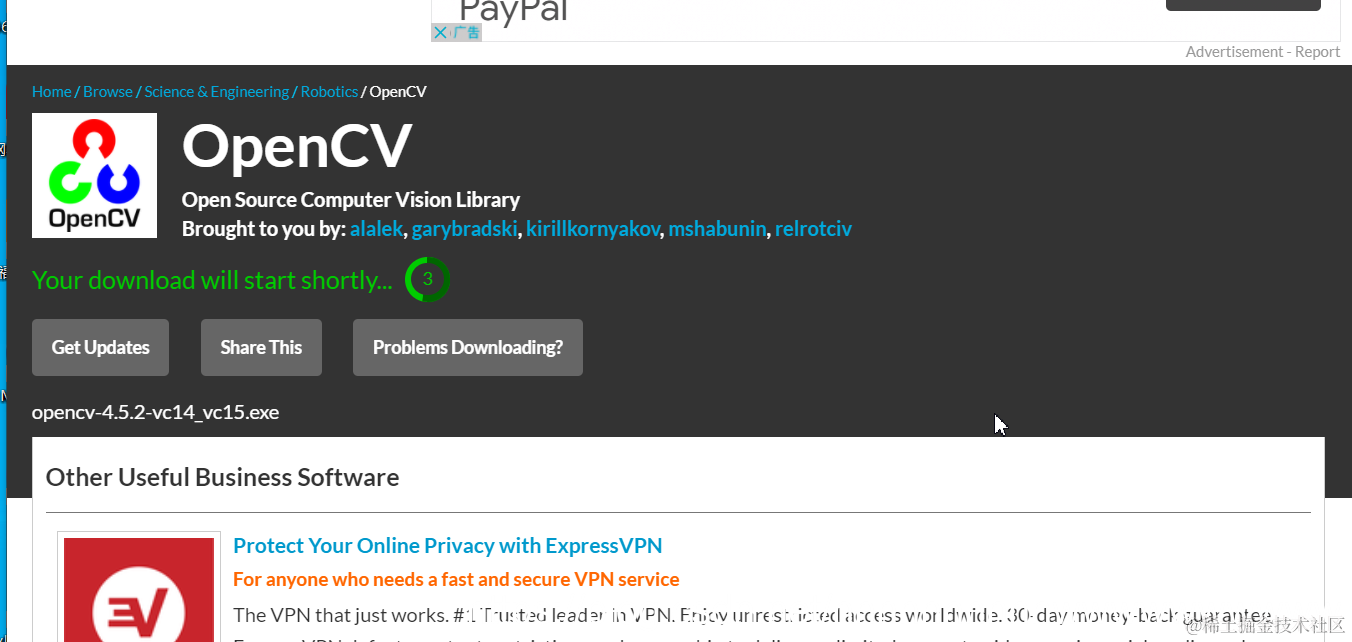Click the dark button in PayPal ad
The image size is (1352, 642).
click(x=1243, y=5)
